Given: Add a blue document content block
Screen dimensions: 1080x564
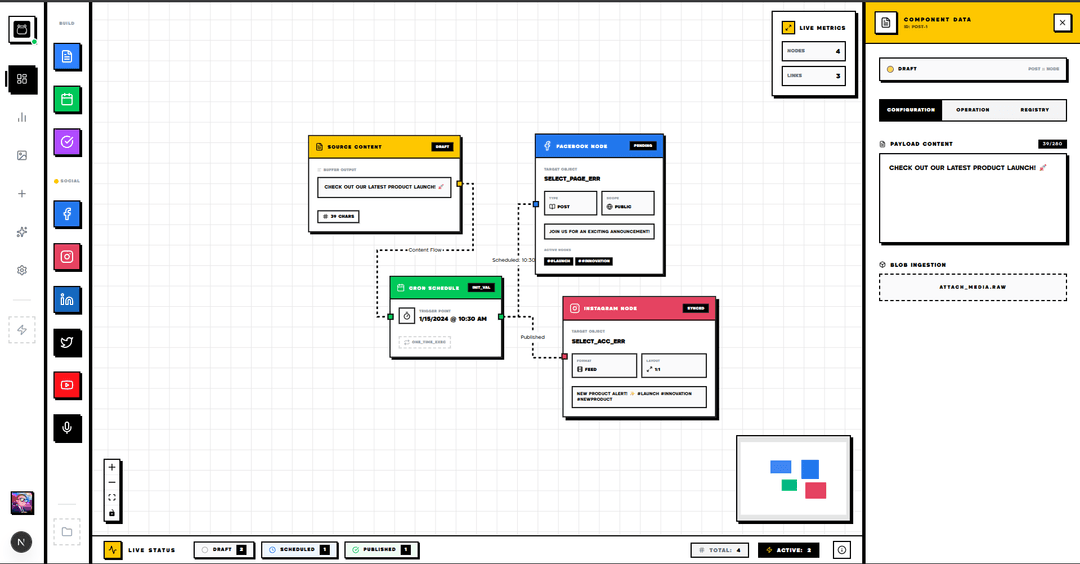Looking at the screenshot, I should point(67,56).
